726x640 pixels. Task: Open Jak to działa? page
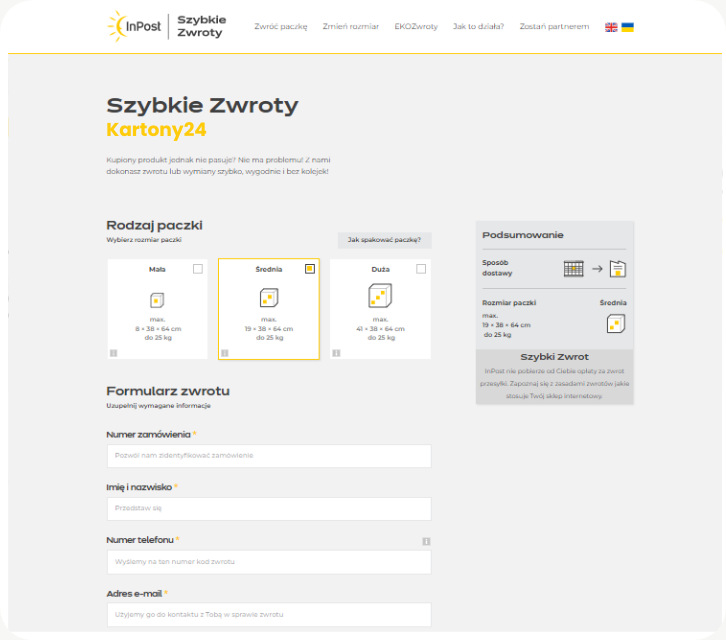(478, 26)
